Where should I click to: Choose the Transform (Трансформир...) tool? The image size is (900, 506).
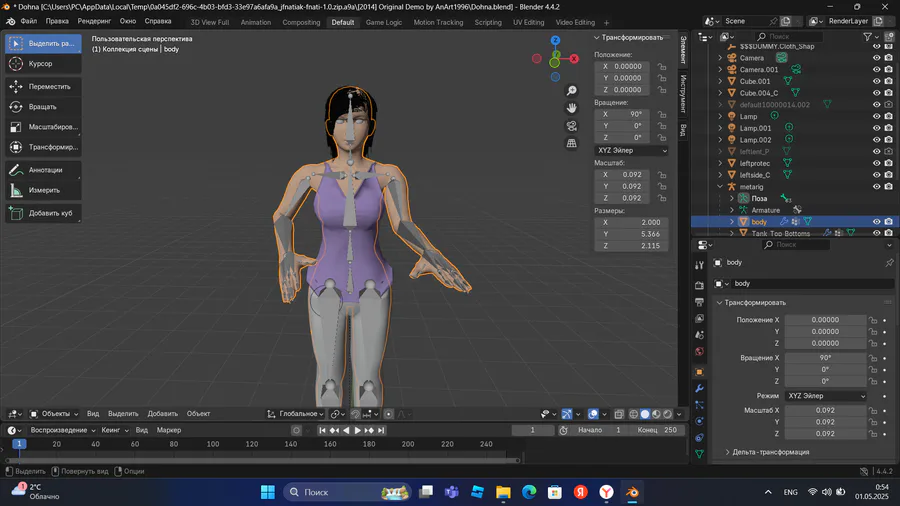click(x=43, y=147)
